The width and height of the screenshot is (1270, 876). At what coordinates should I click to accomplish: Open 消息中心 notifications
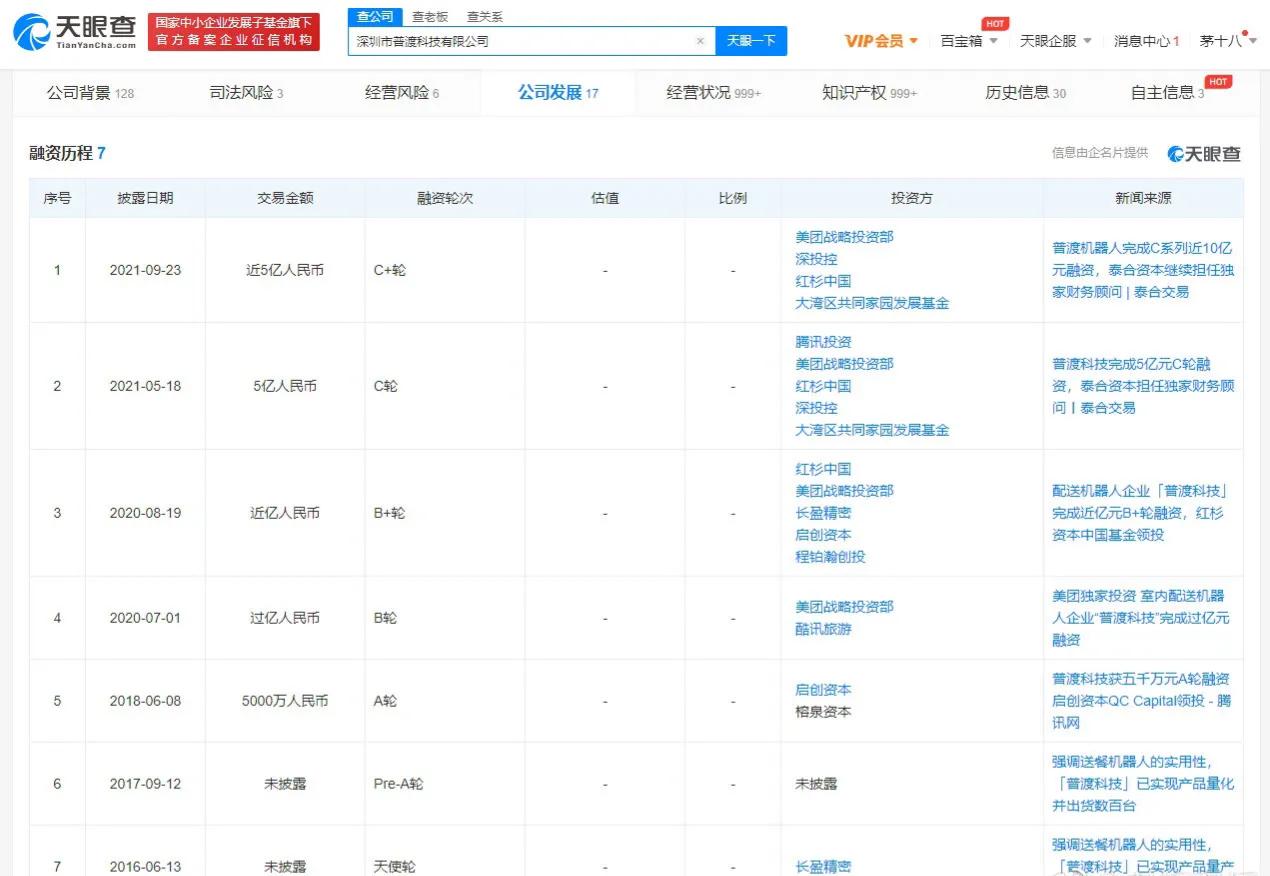1146,41
